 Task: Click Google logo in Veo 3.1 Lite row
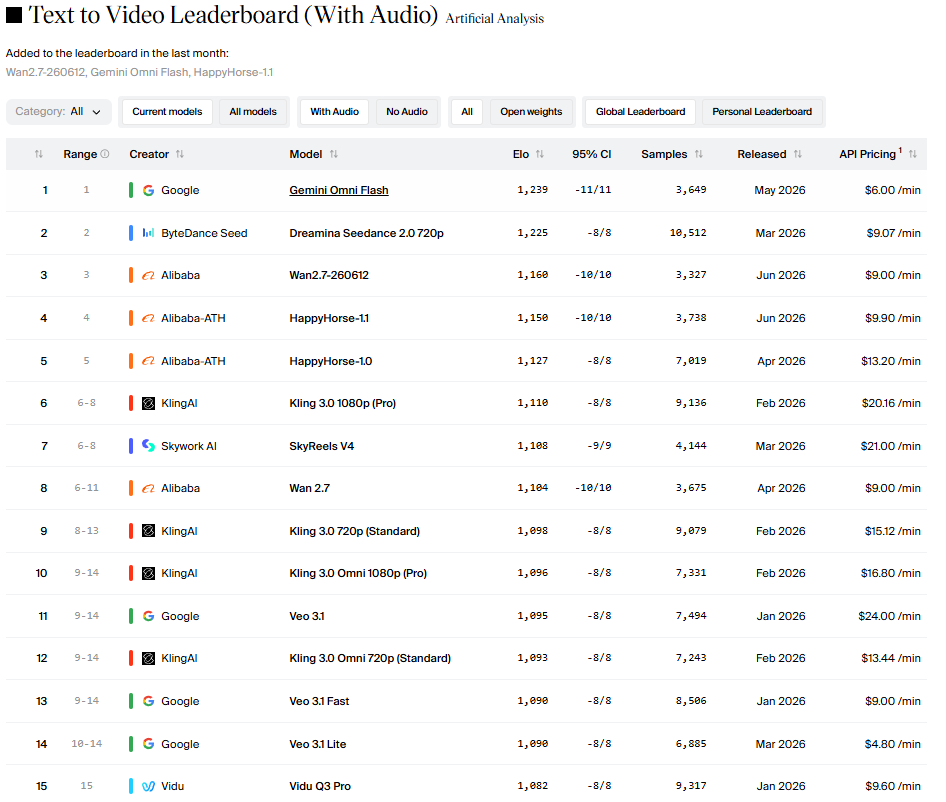tap(148, 744)
